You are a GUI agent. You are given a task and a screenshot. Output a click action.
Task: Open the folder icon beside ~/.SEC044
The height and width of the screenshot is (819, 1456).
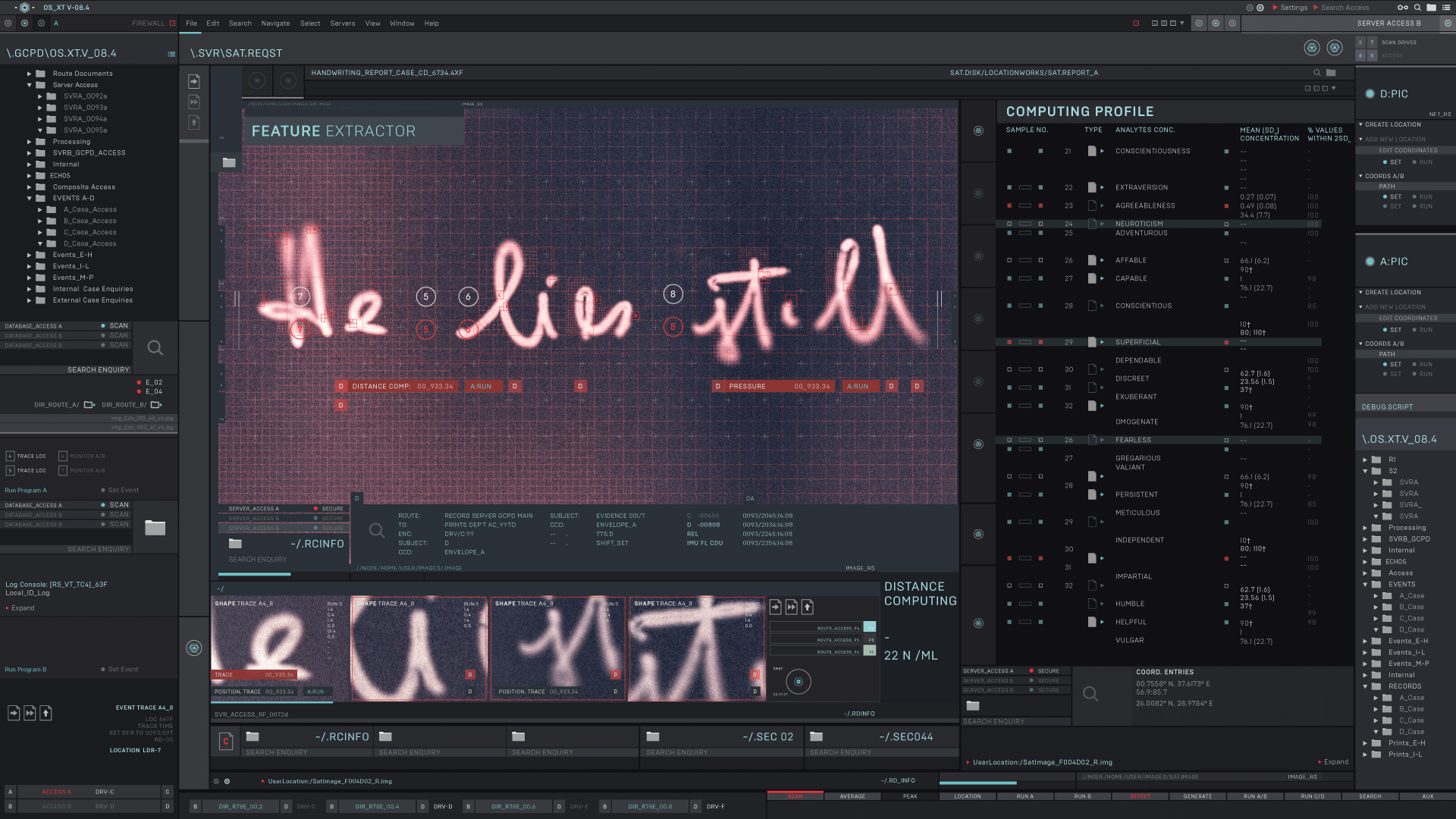click(x=817, y=737)
